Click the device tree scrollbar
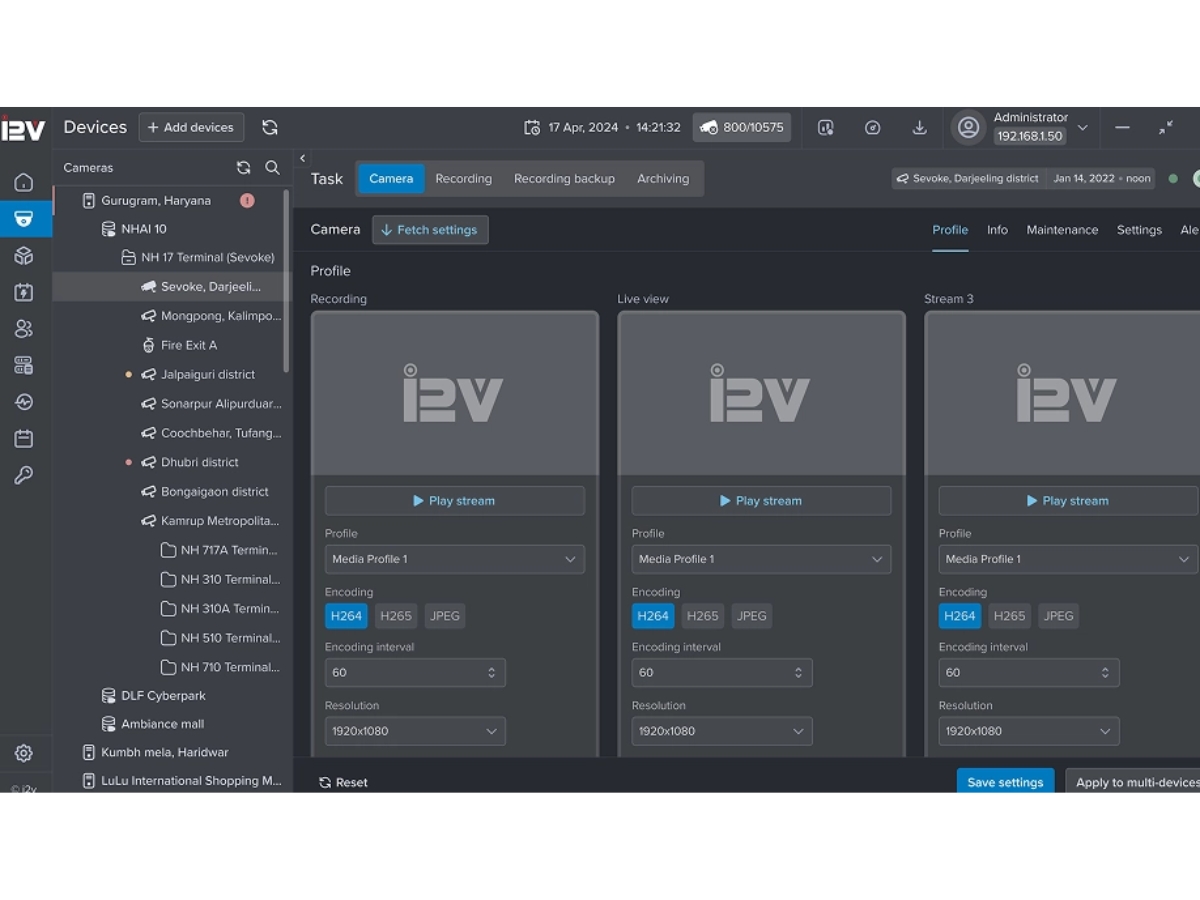 point(287,280)
